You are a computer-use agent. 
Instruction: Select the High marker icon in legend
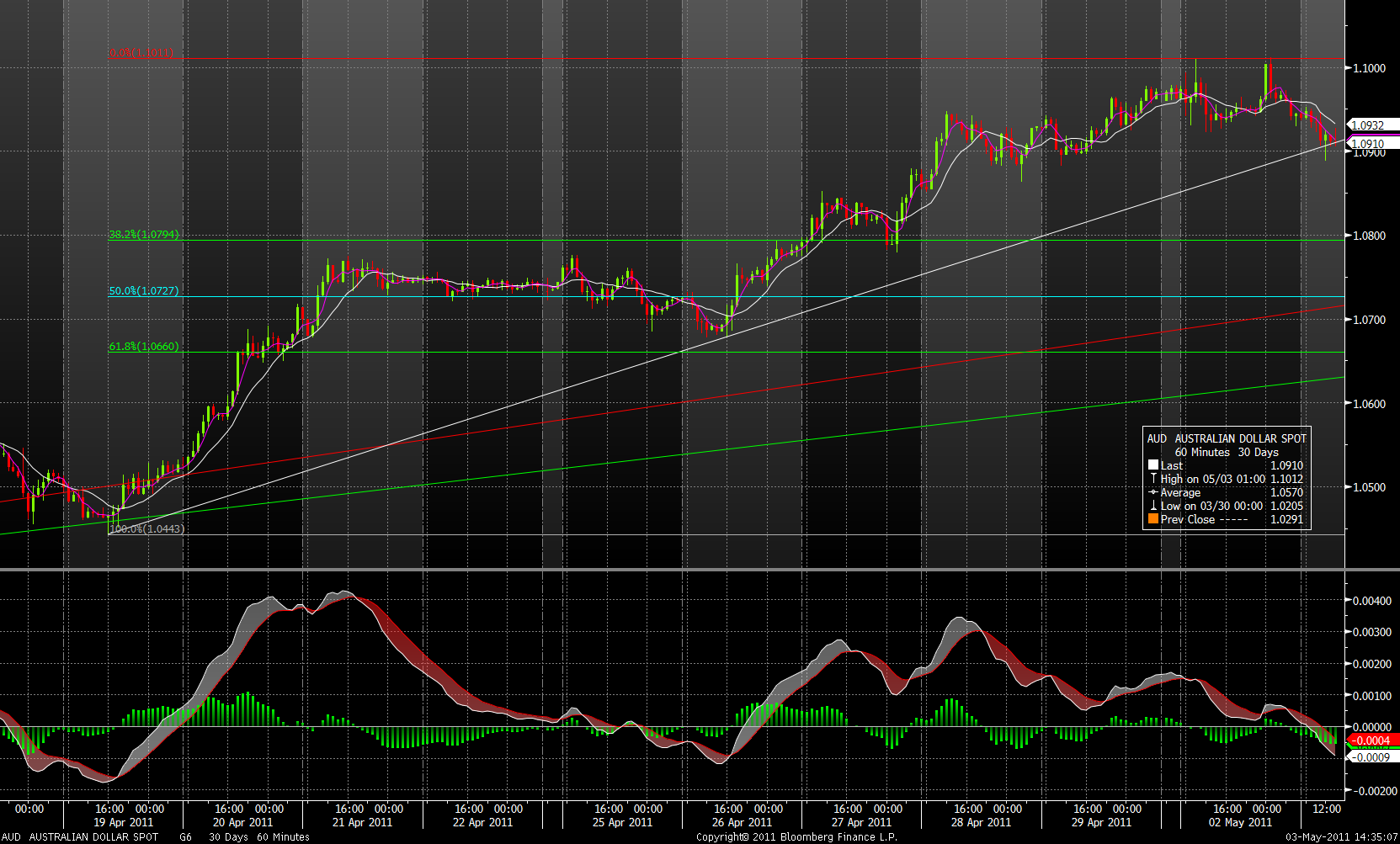coord(1153,478)
